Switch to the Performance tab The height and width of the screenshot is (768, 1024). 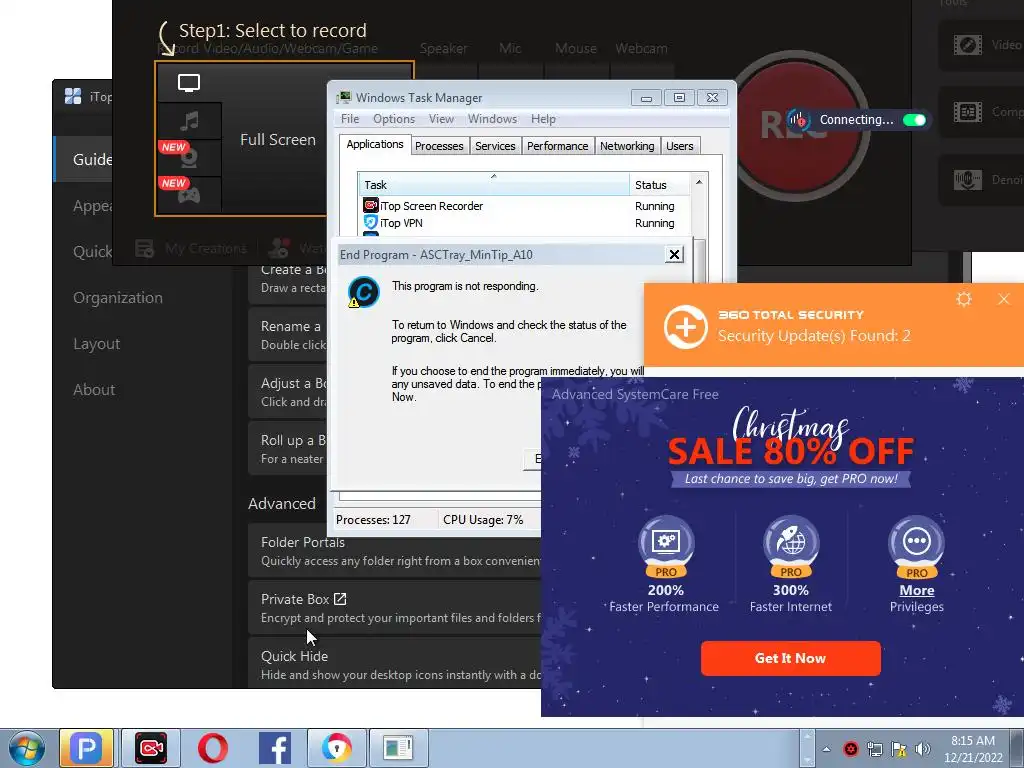click(x=558, y=146)
